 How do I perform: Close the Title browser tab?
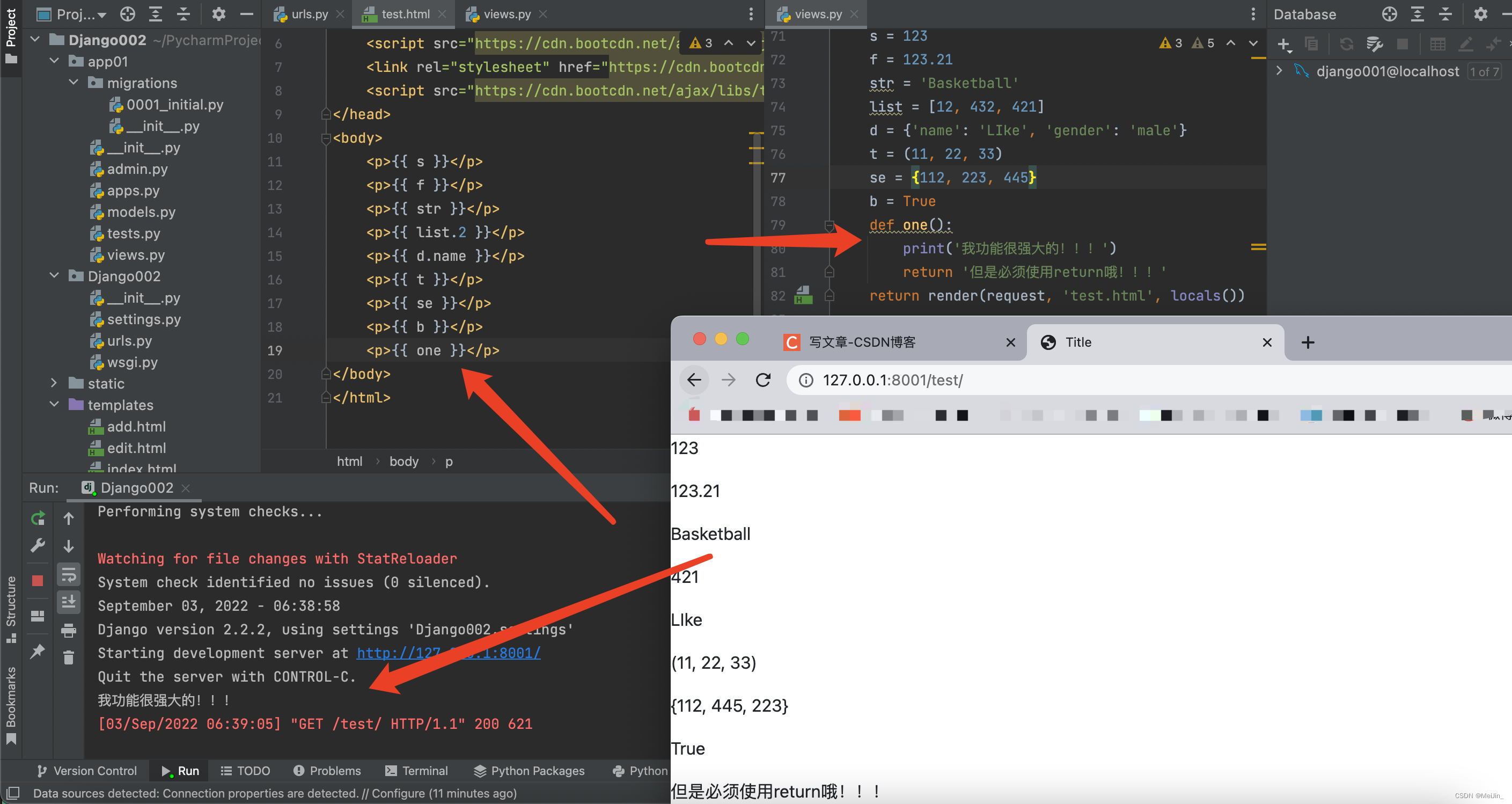click(x=1267, y=342)
